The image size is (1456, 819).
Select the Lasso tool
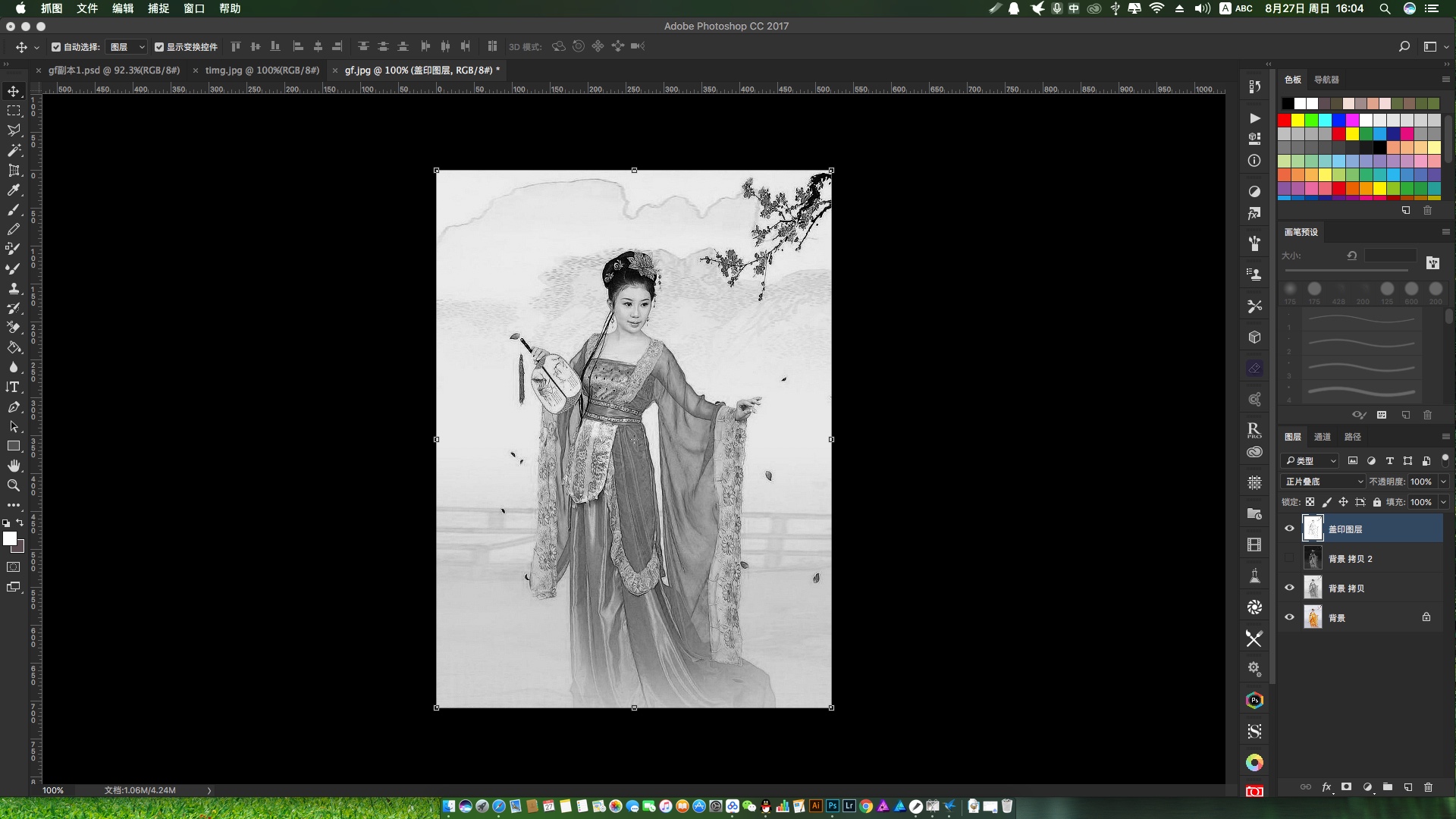14,130
